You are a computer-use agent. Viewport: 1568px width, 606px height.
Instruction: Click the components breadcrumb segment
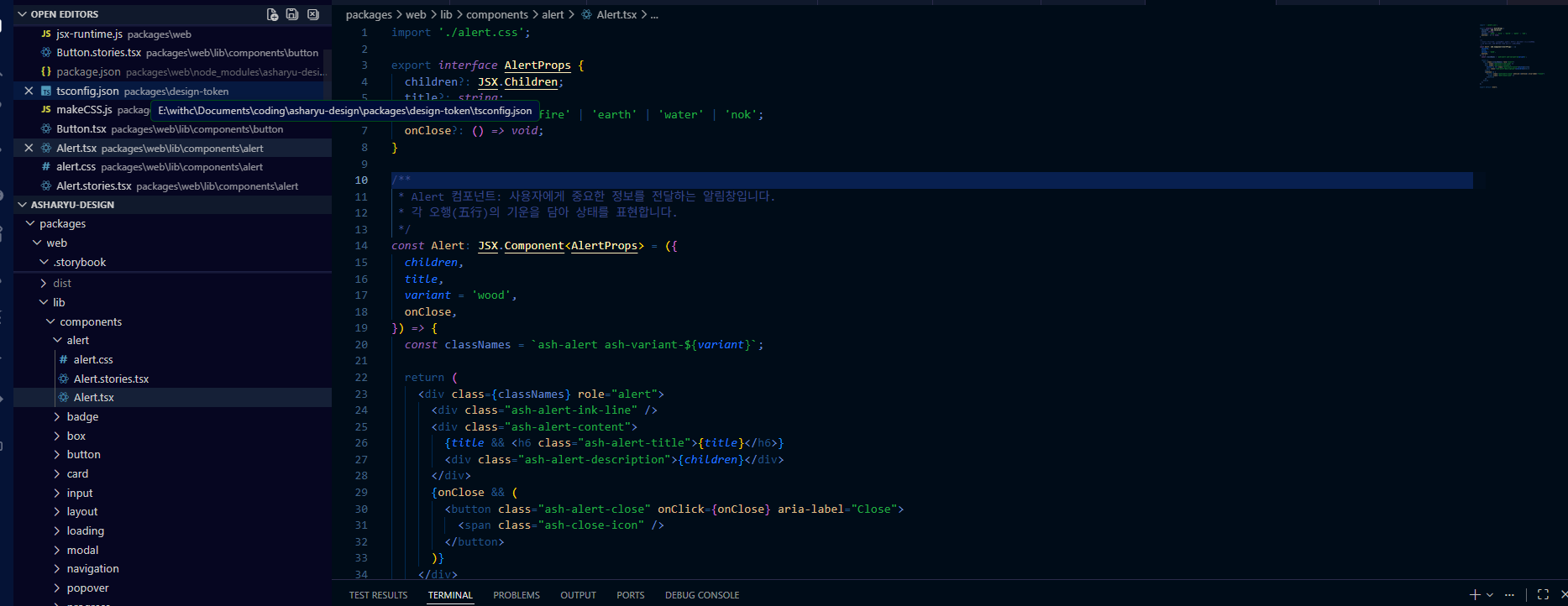tap(497, 14)
